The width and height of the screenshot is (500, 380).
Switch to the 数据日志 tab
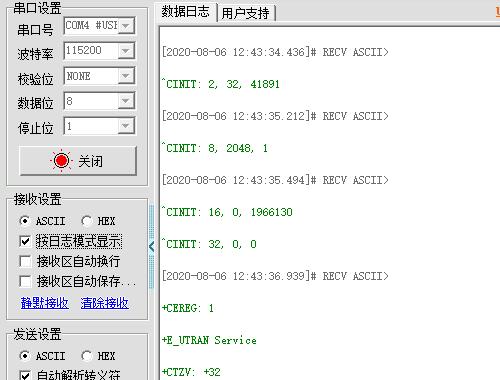[x=186, y=12]
